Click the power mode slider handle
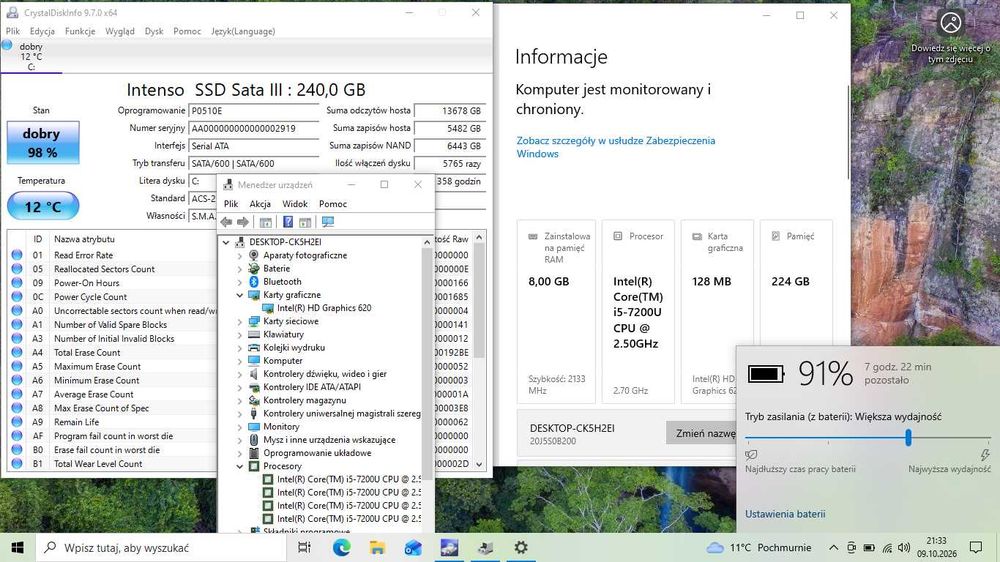1000x562 pixels. pos(908,438)
